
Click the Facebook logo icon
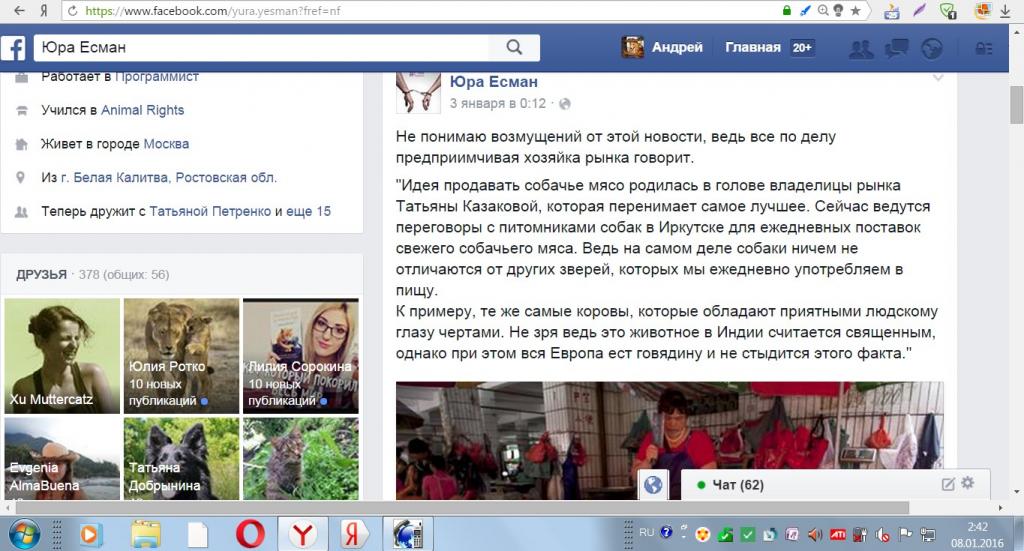pyautogui.click(x=14, y=48)
